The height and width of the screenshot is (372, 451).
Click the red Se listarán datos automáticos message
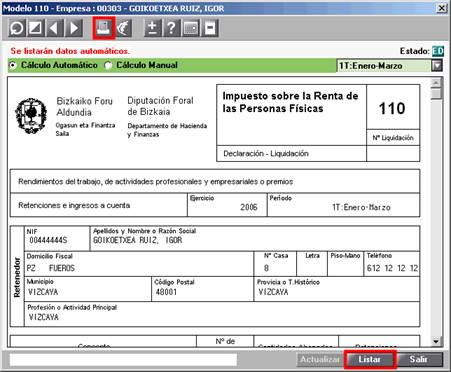coord(70,51)
